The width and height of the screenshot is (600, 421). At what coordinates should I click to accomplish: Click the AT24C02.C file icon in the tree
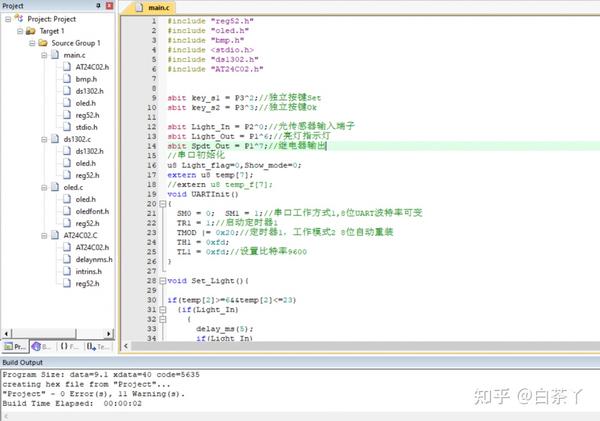tap(55, 235)
